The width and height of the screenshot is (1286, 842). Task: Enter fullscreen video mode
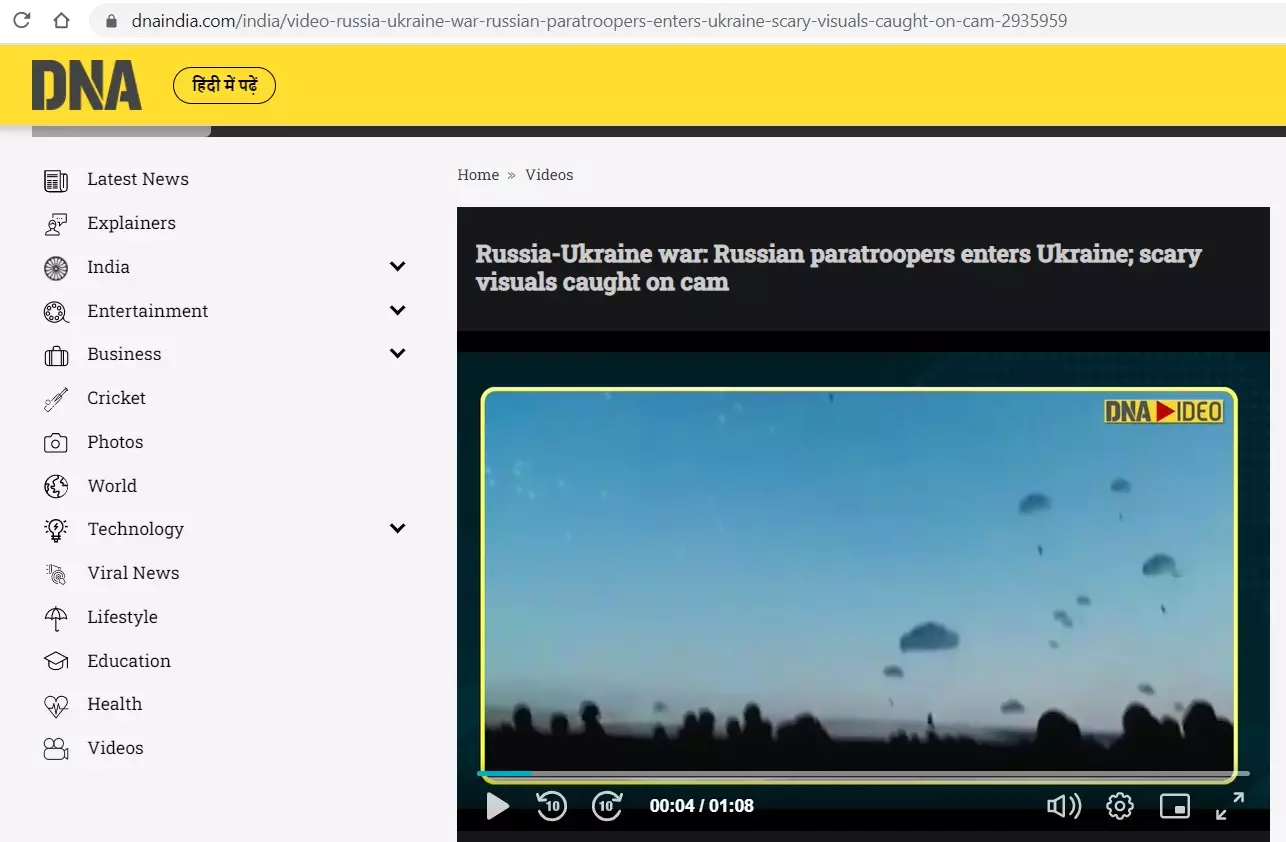pyautogui.click(x=1230, y=806)
